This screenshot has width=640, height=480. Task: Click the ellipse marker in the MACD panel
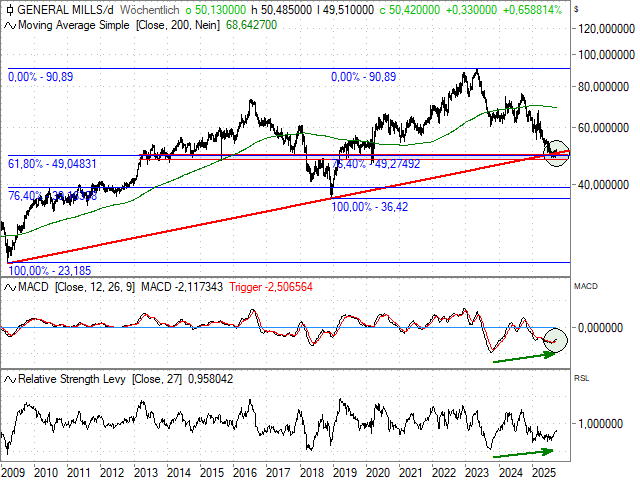[x=551, y=339]
